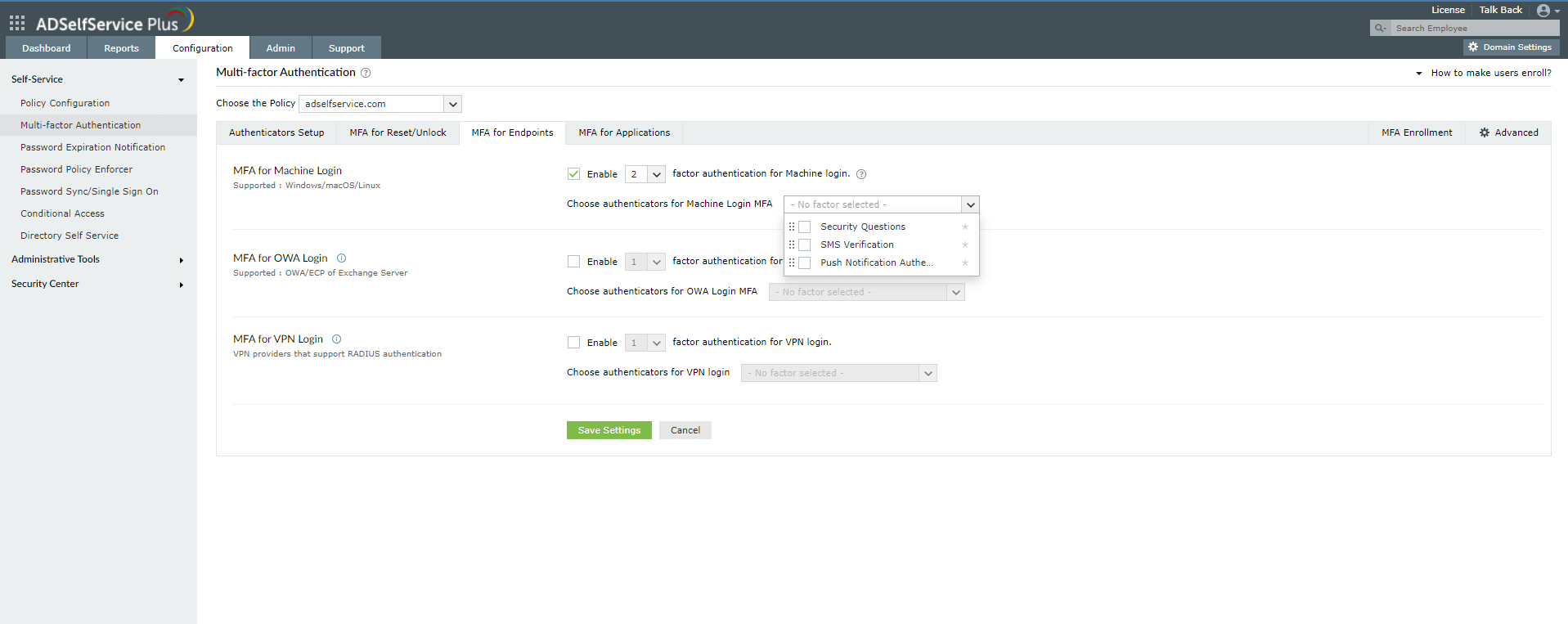Tick the Push Notification authenticator checkbox
This screenshot has width=1568, height=624.
[805, 263]
